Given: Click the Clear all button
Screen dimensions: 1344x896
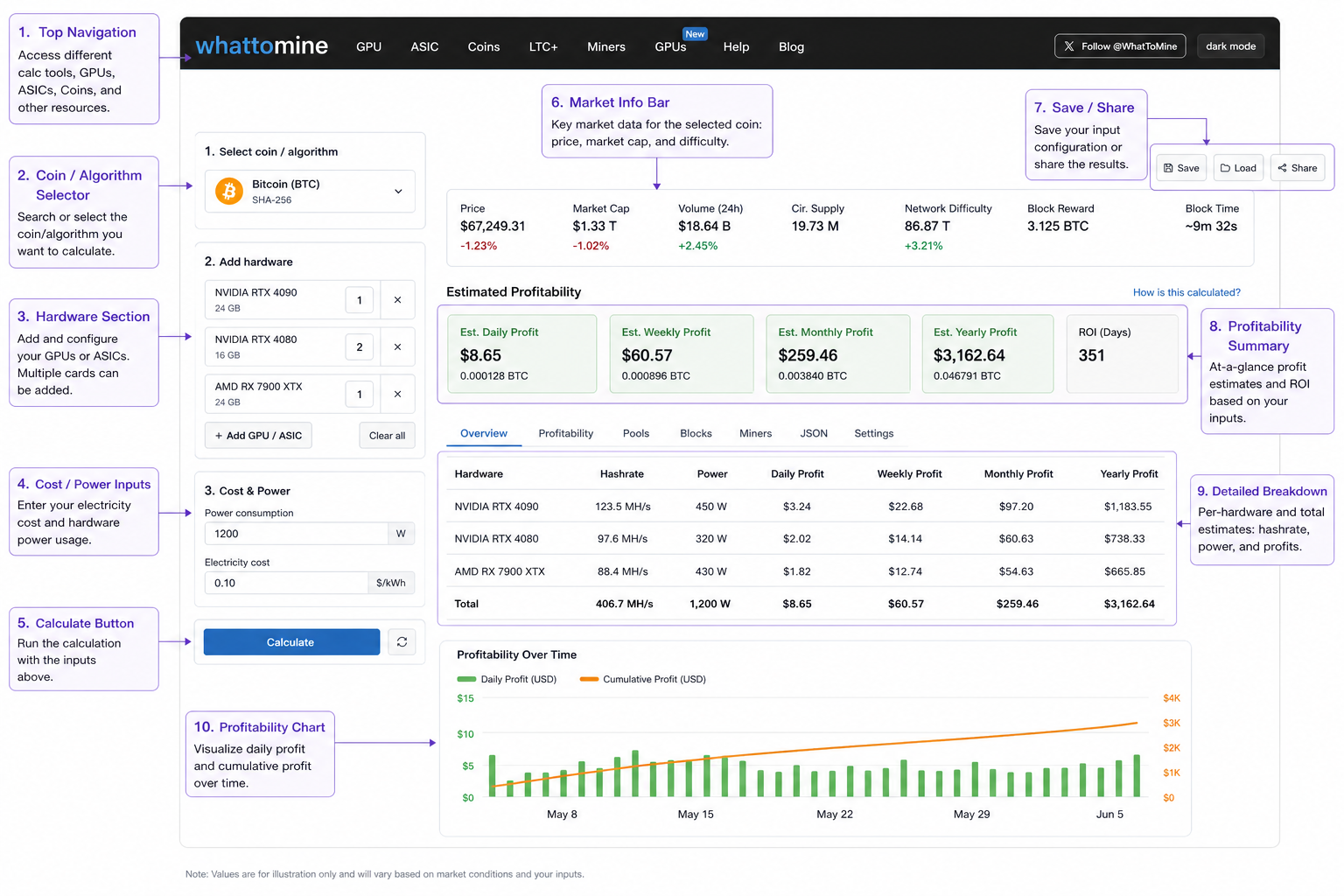Looking at the screenshot, I should tap(387, 435).
